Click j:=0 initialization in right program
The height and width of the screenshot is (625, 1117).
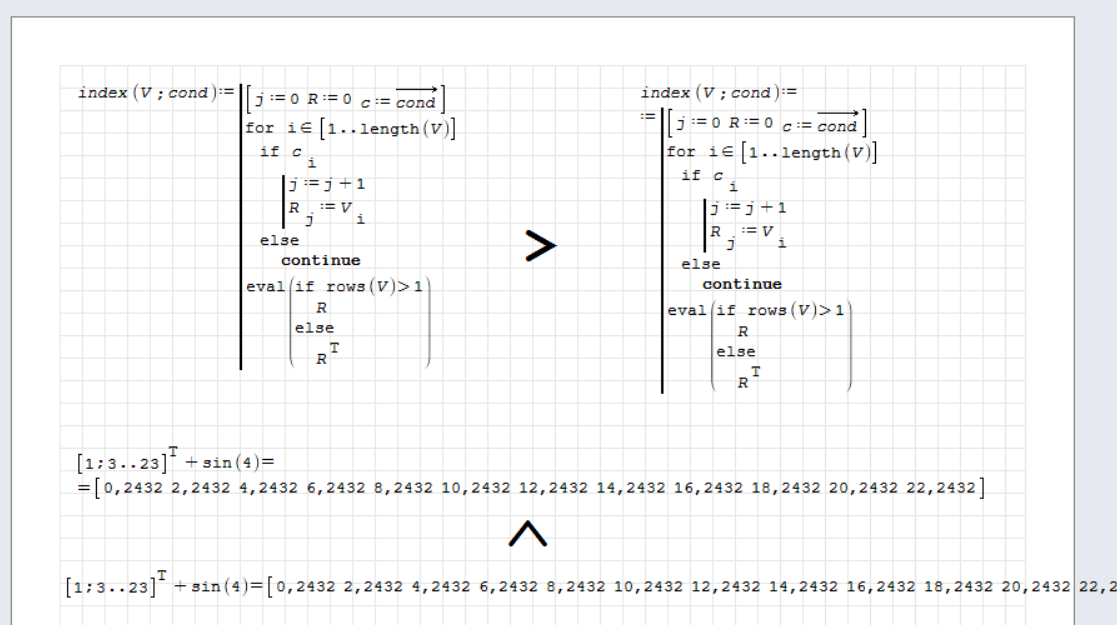click(697, 124)
